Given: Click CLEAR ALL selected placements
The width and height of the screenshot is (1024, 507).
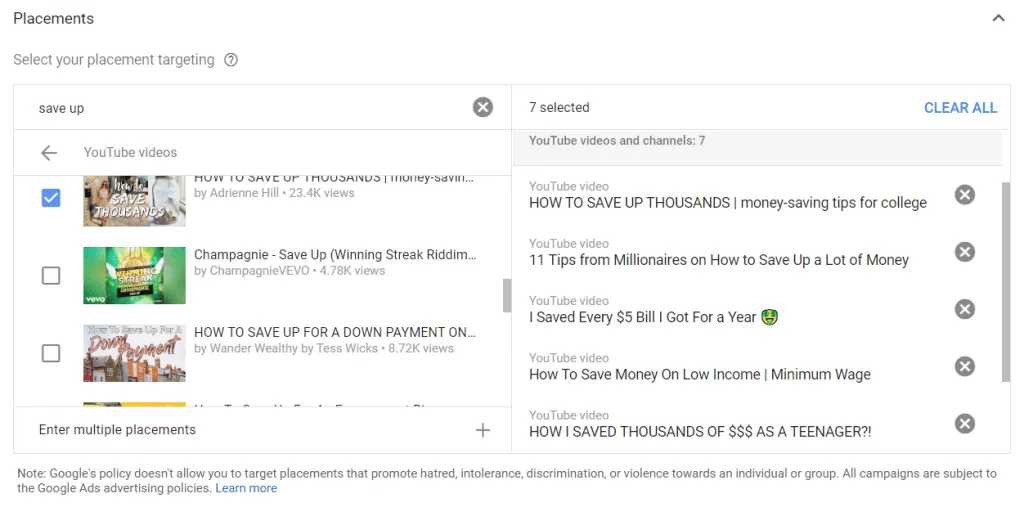Looking at the screenshot, I should click(x=960, y=108).
